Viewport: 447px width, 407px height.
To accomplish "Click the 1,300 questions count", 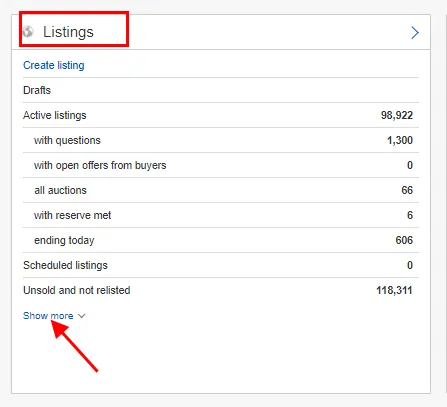I will [x=400, y=140].
